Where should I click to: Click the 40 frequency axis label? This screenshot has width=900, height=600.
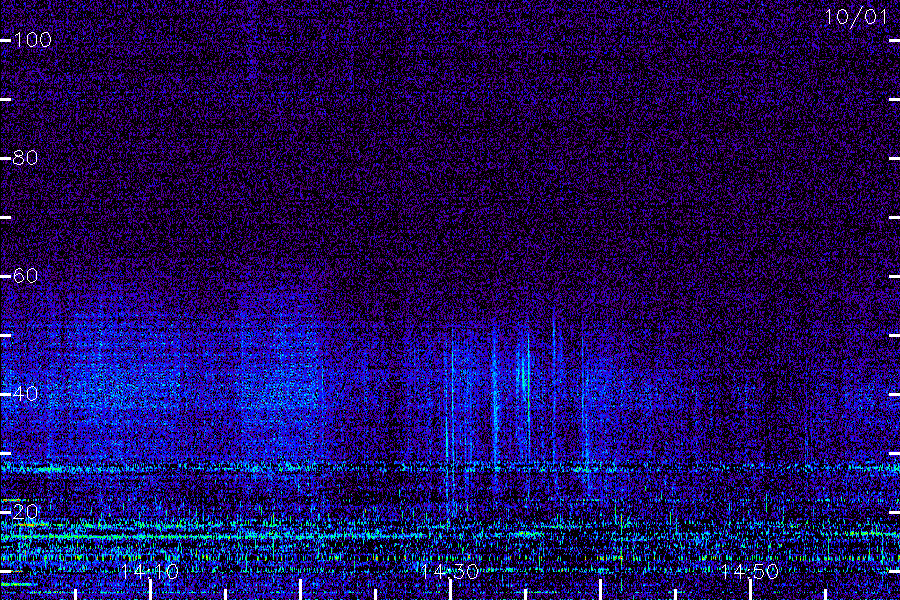pos(25,394)
